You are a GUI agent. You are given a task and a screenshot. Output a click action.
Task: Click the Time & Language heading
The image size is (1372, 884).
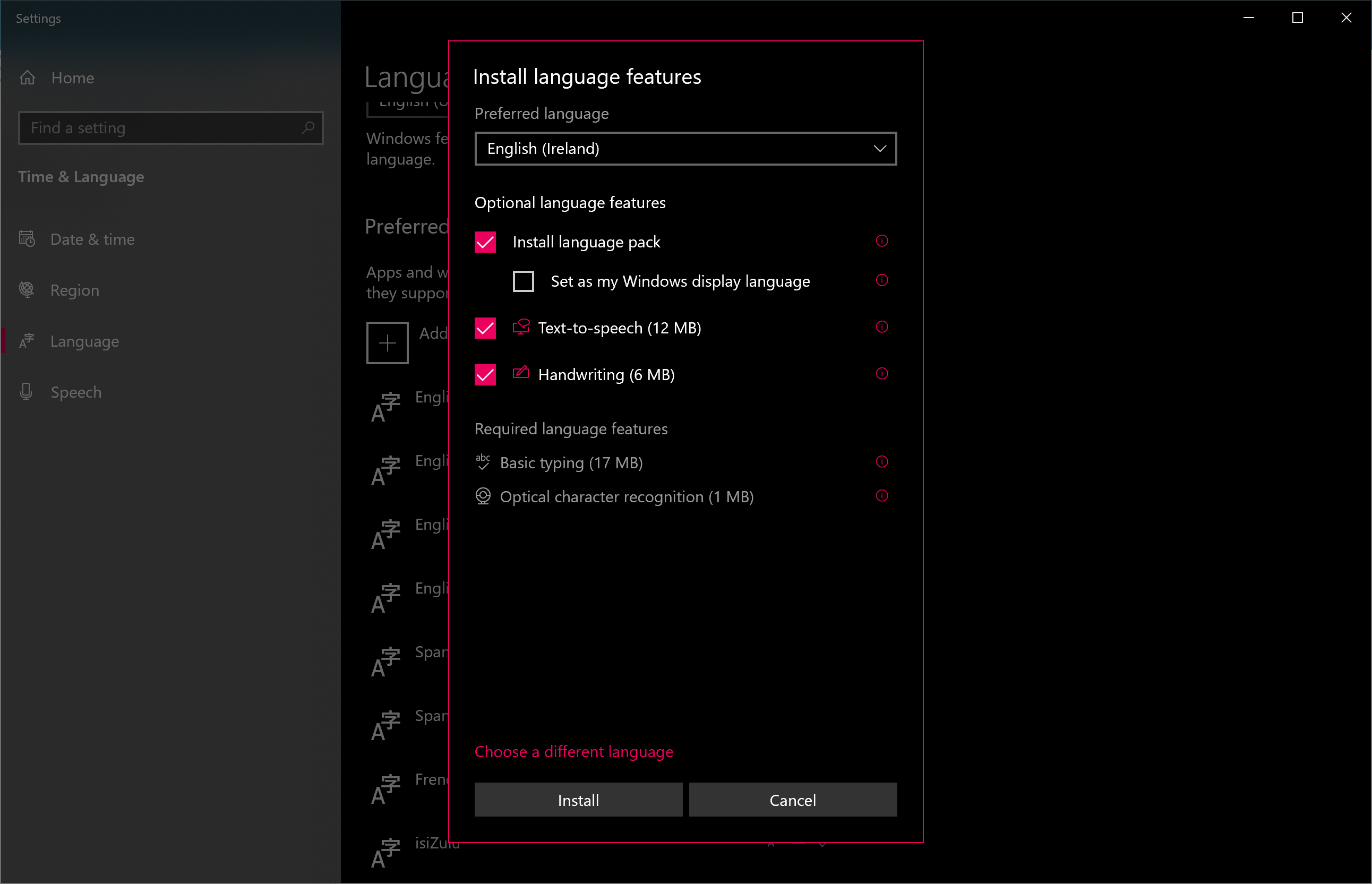click(x=81, y=177)
